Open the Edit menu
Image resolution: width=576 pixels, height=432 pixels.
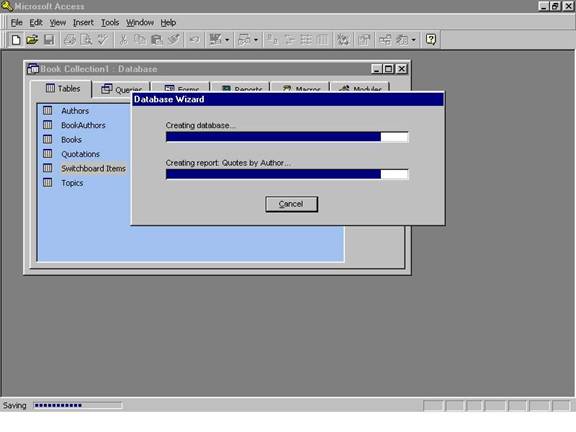[x=36, y=23]
